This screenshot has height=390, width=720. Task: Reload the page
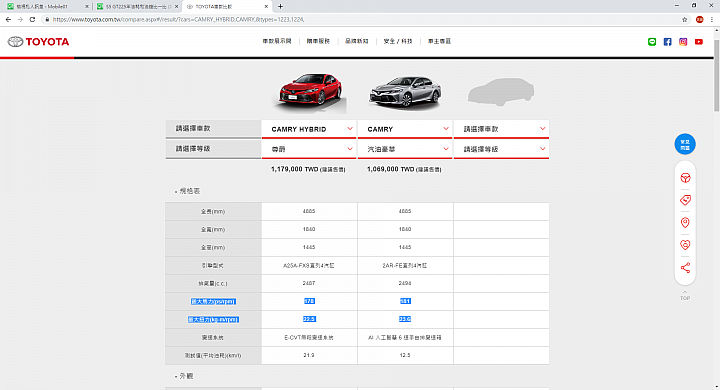point(32,19)
